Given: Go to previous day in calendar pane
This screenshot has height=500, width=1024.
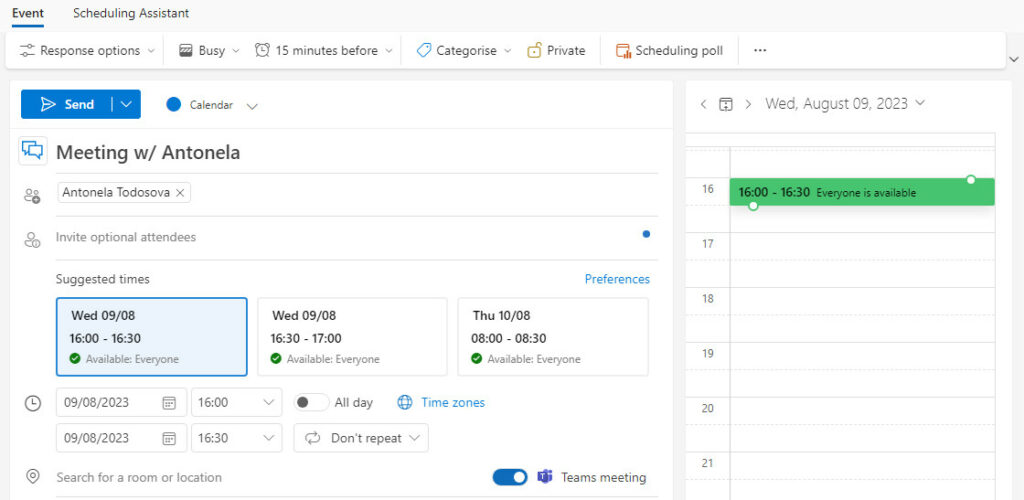Looking at the screenshot, I should [x=703, y=104].
